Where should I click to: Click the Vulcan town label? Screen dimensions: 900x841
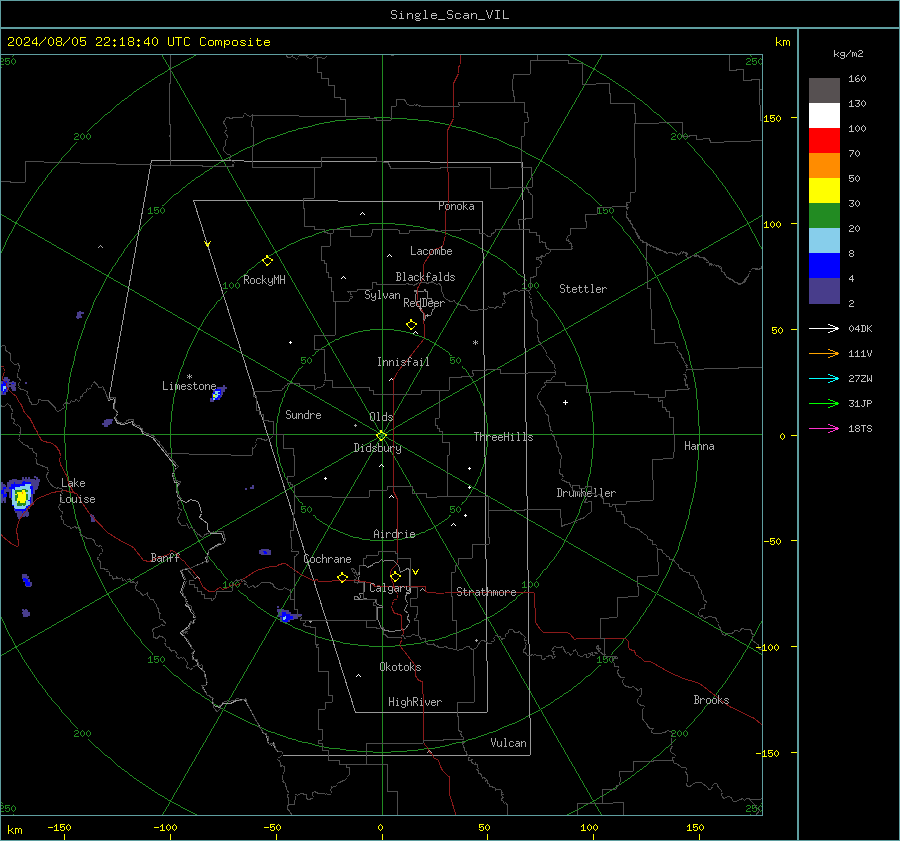(508, 743)
